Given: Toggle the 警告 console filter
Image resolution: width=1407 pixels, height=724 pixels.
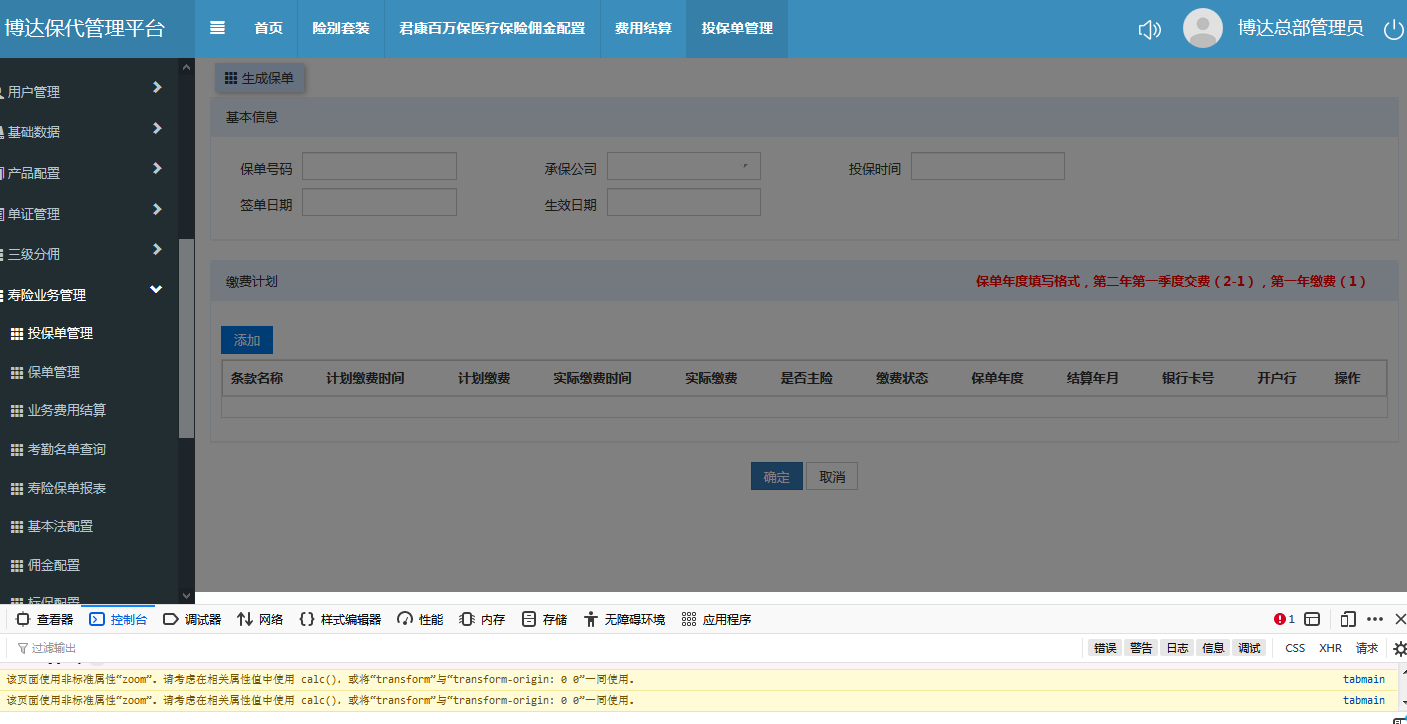Looking at the screenshot, I should (1141, 648).
